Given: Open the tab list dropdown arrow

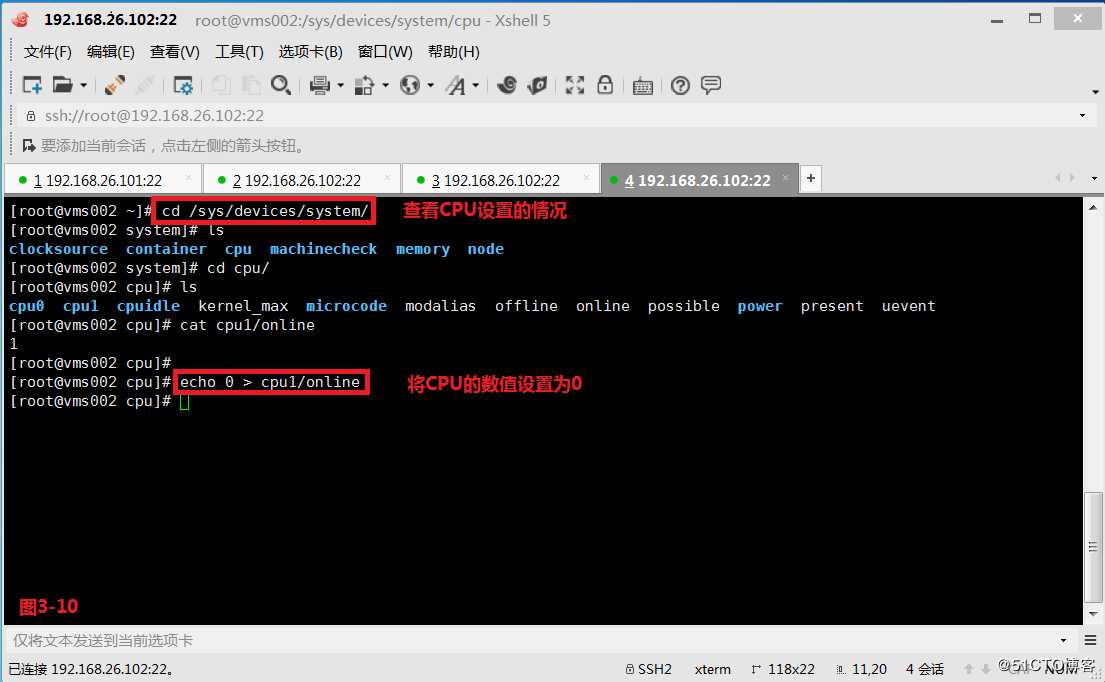Looking at the screenshot, I should [x=1094, y=179].
